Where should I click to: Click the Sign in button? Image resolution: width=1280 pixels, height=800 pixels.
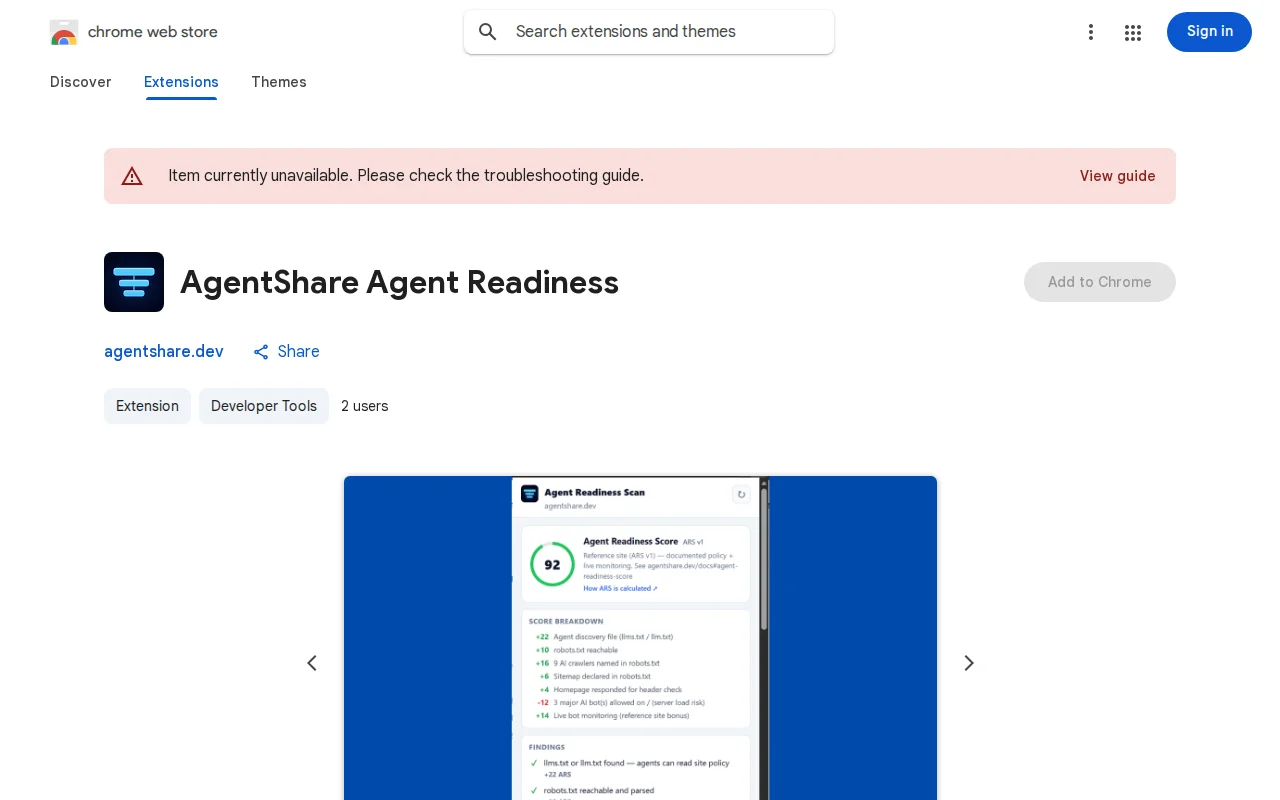point(1209,32)
